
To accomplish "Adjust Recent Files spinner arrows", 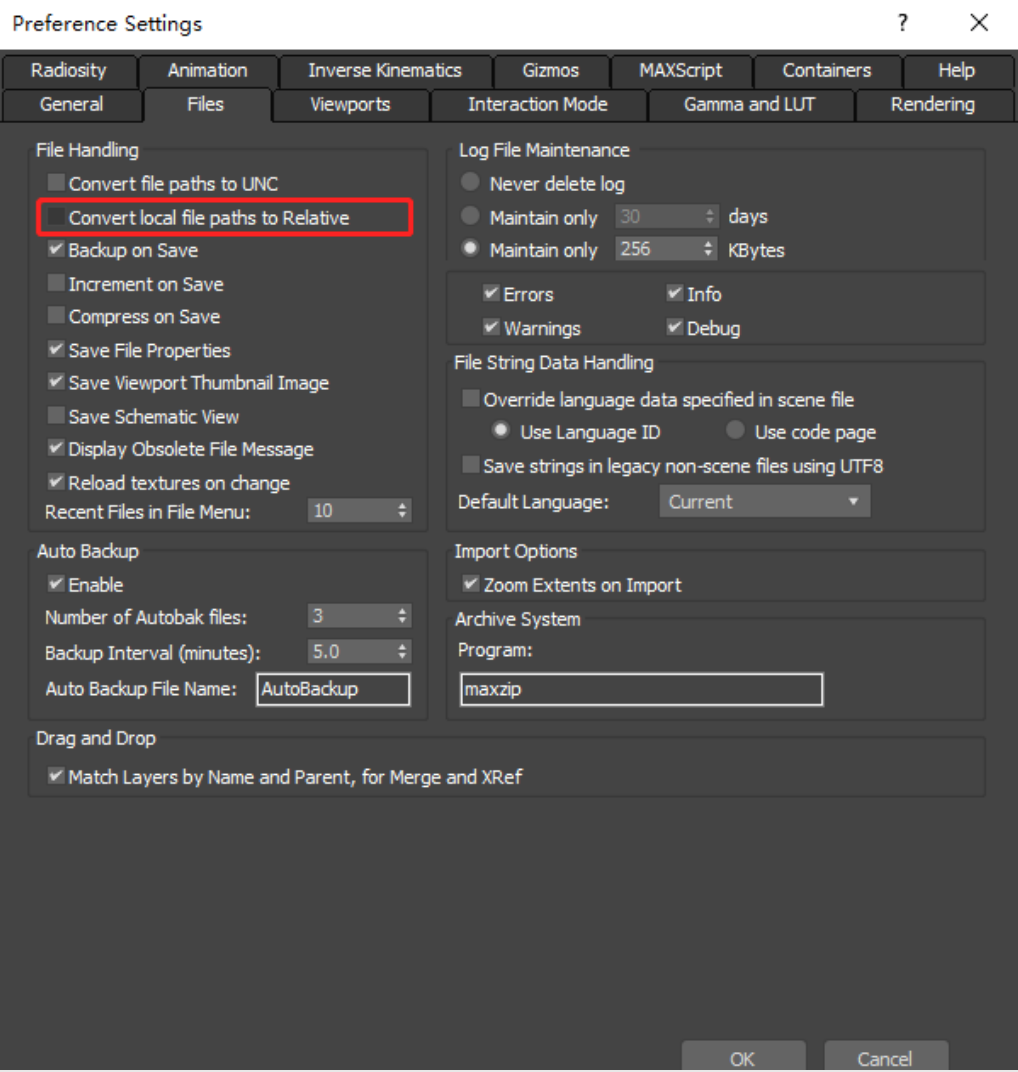I will tap(402, 511).
